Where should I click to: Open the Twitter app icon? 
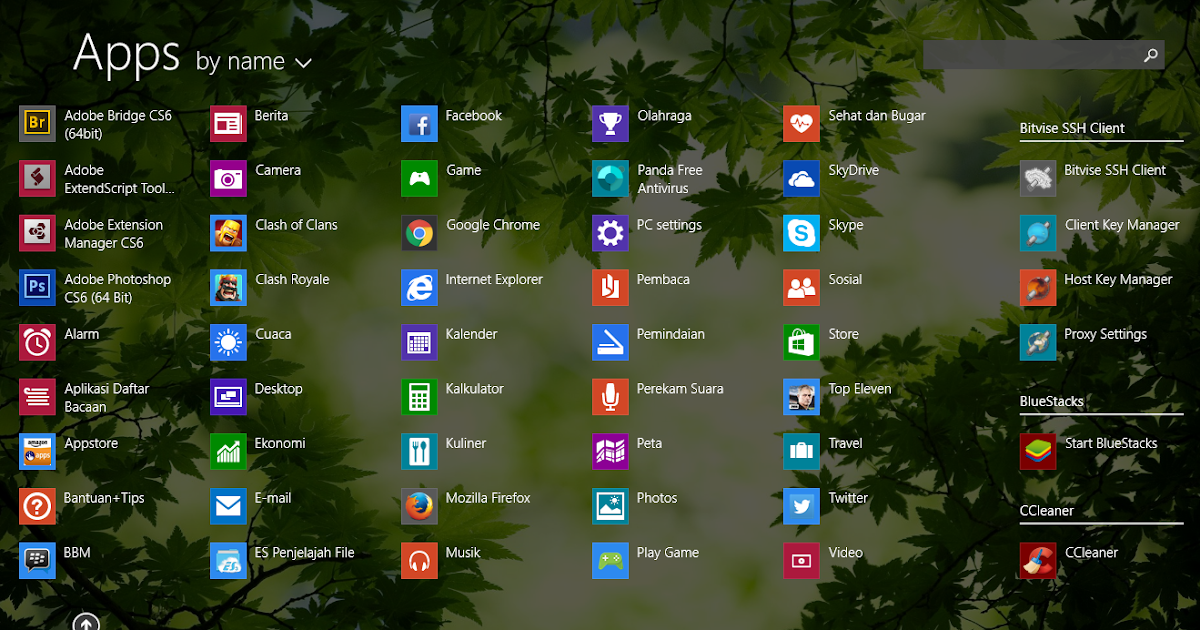pos(801,506)
